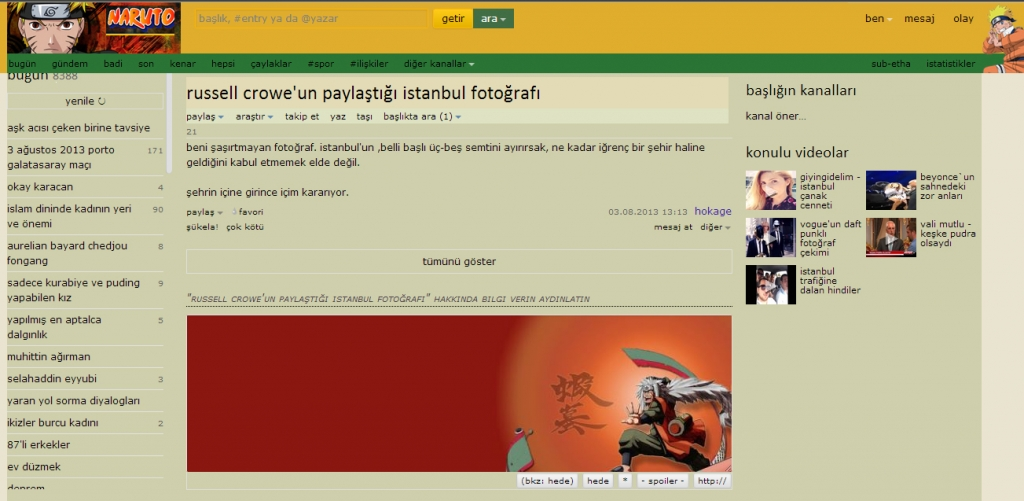Select the çaylaklar tab
The height and width of the screenshot is (501, 1024).
(271, 64)
